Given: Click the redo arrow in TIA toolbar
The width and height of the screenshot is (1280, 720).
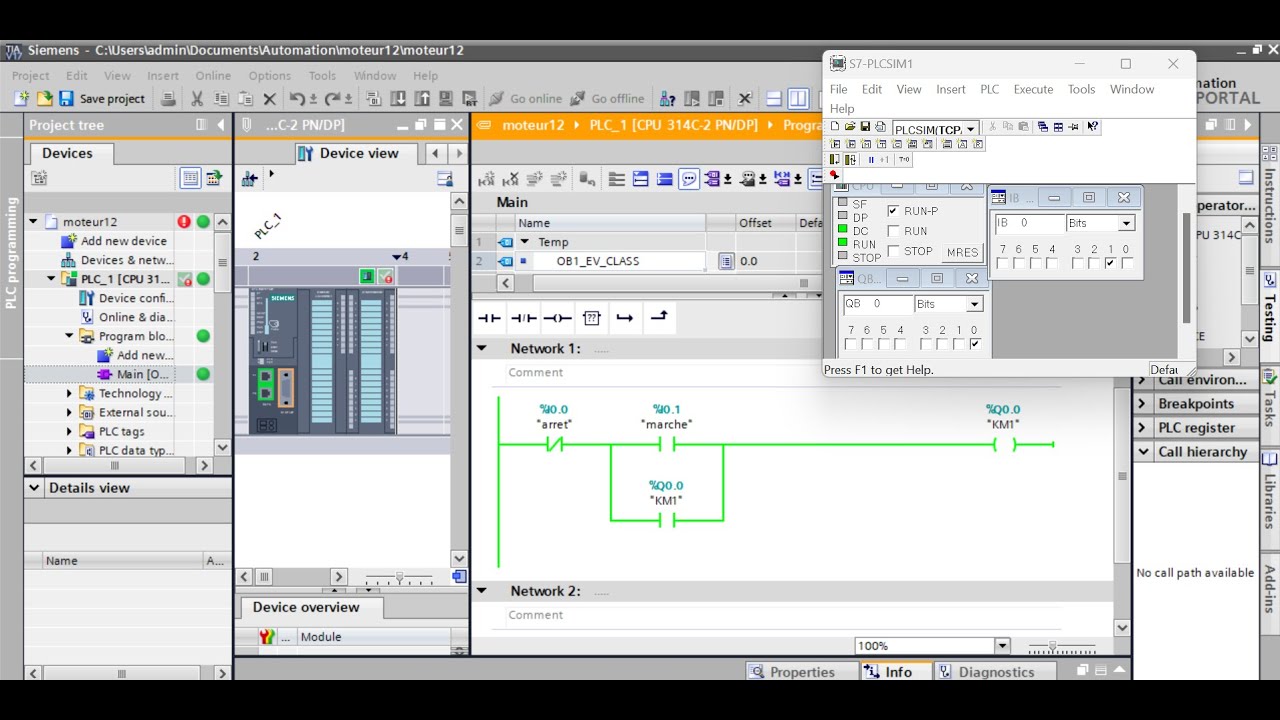Looking at the screenshot, I should [332, 99].
